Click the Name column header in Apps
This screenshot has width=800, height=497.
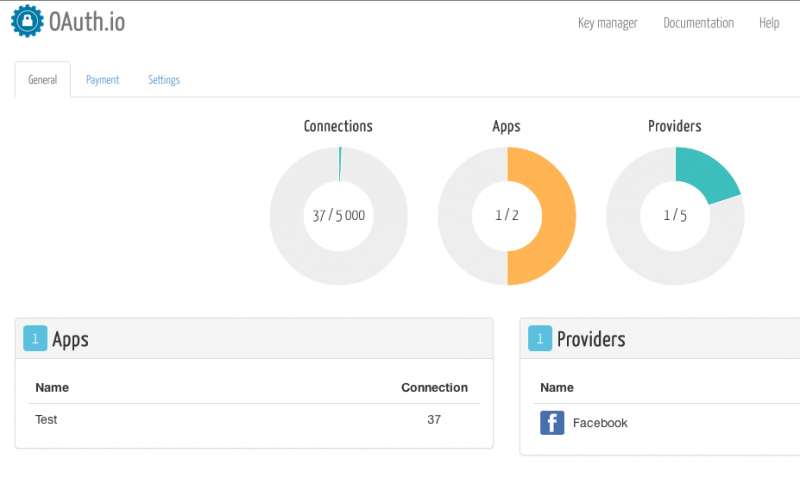point(52,387)
